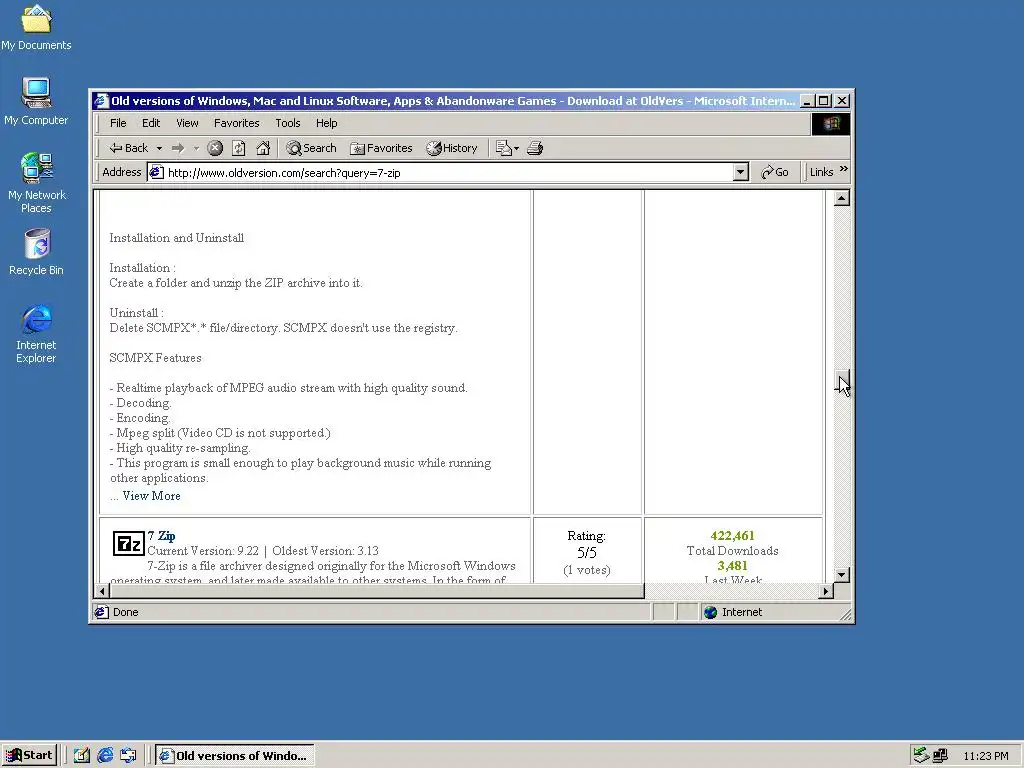Open the Help menu
Image resolution: width=1024 pixels, height=768 pixels.
(x=327, y=123)
